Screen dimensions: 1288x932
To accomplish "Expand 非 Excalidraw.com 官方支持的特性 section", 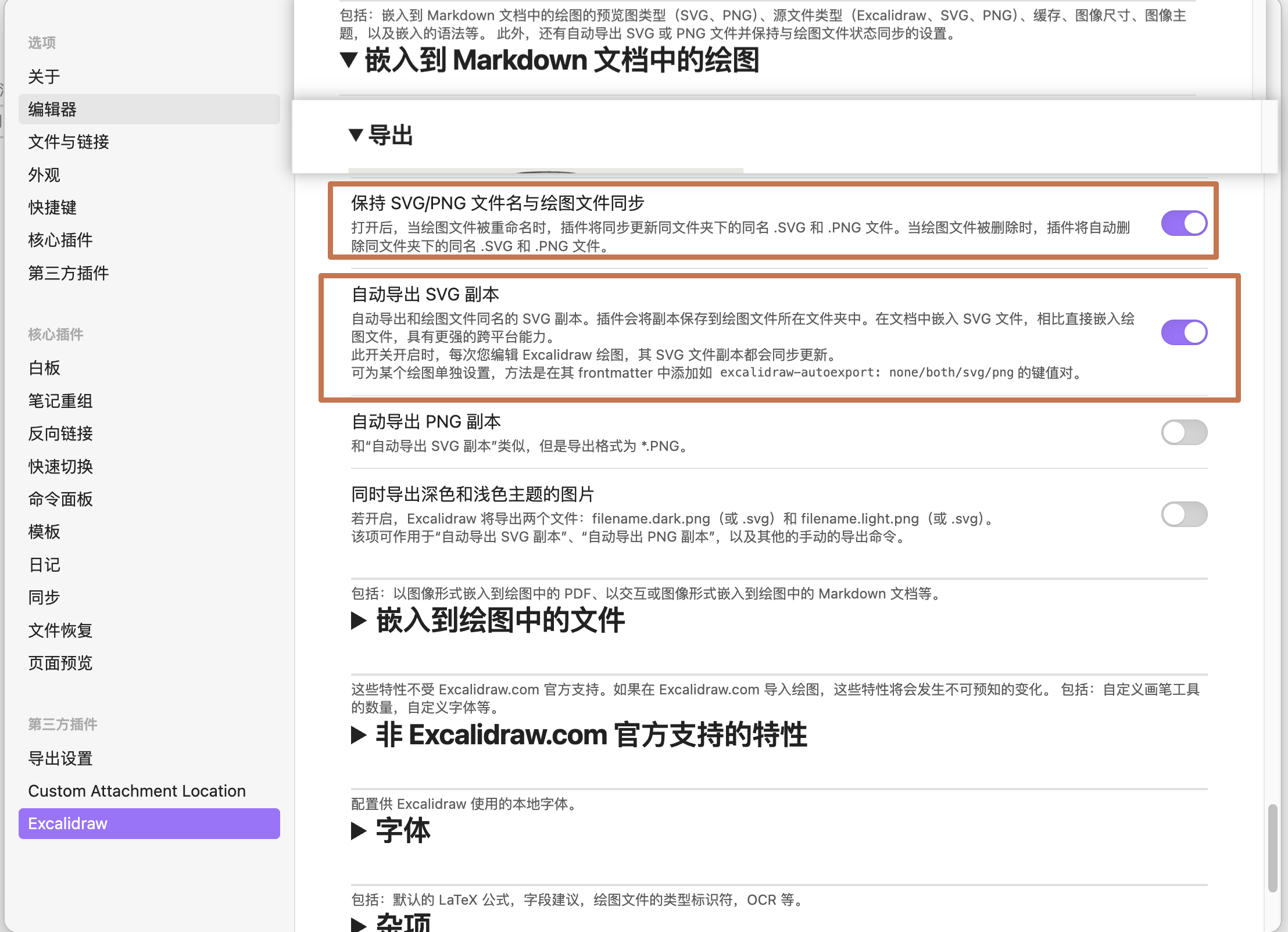I will [x=359, y=735].
